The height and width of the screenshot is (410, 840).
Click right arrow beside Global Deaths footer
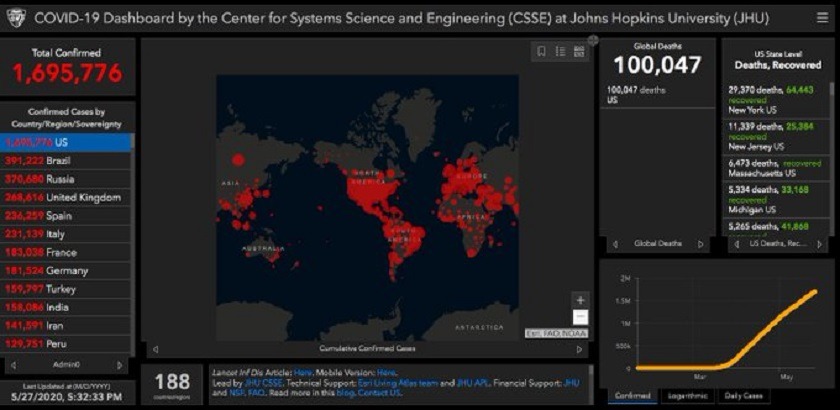(x=700, y=244)
